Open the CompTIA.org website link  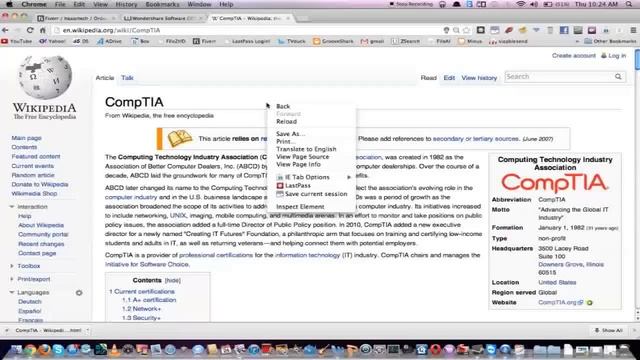pos(557,302)
